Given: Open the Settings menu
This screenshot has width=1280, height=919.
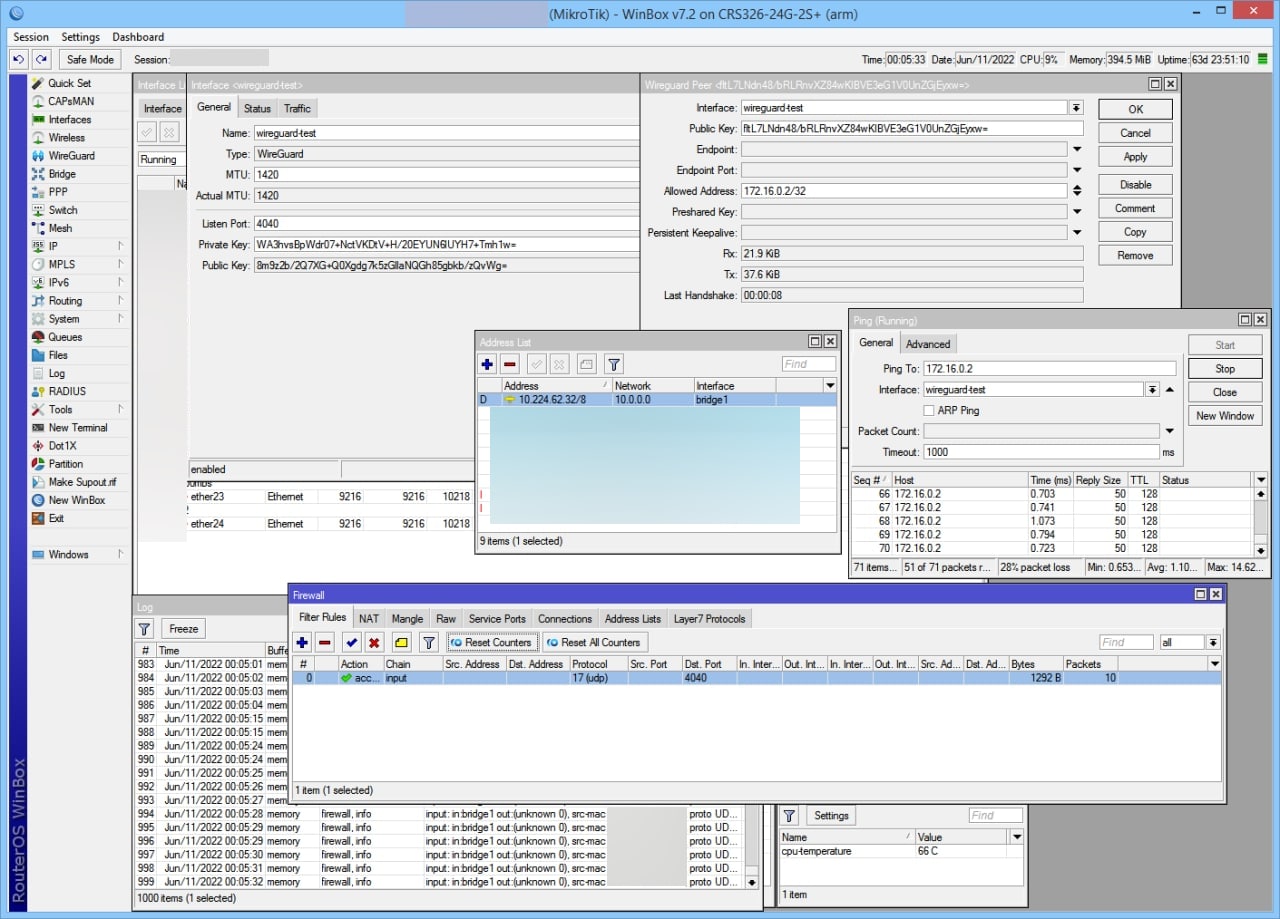Looking at the screenshot, I should point(80,37).
